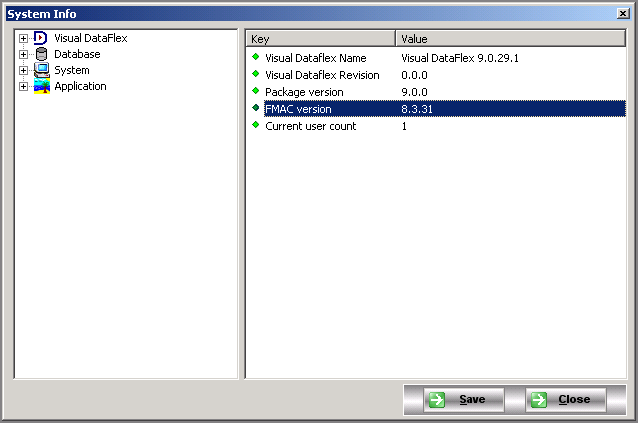This screenshot has height=423, width=638.
Task: Click the Application palm tree icon
Action: pos(42,86)
